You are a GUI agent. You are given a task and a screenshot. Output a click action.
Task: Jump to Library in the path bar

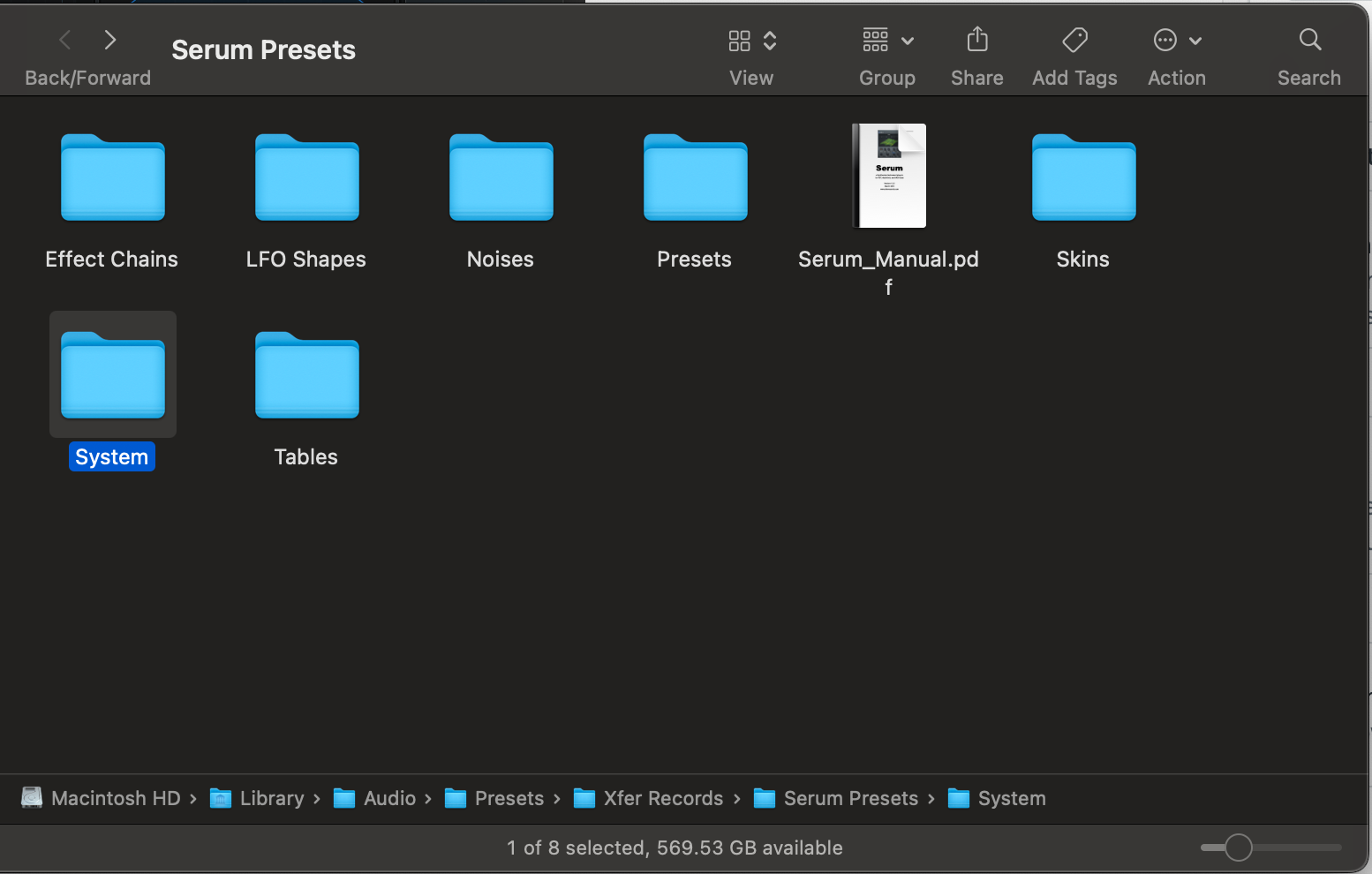coord(257,798)
